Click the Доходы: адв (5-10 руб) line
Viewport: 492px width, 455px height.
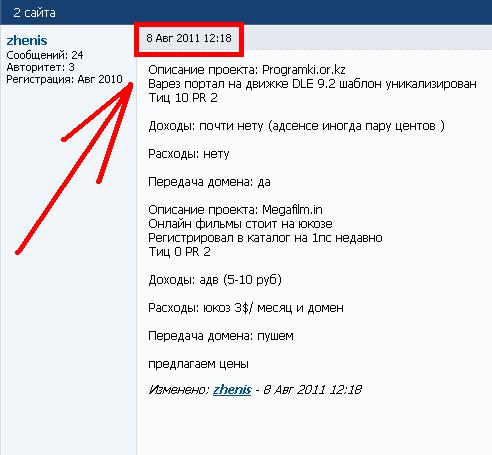[x=215, y=280]
